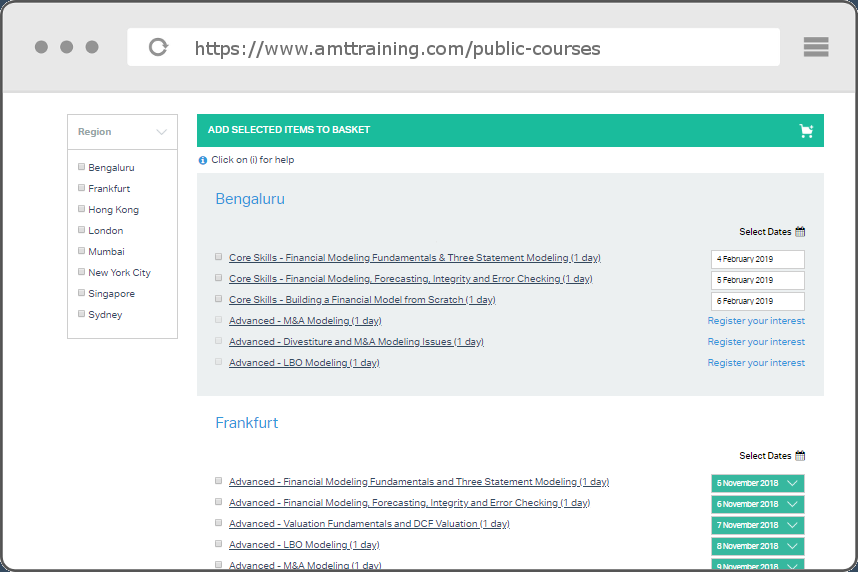
Task: Click the browser address bar URL
Action: point(397,48)
